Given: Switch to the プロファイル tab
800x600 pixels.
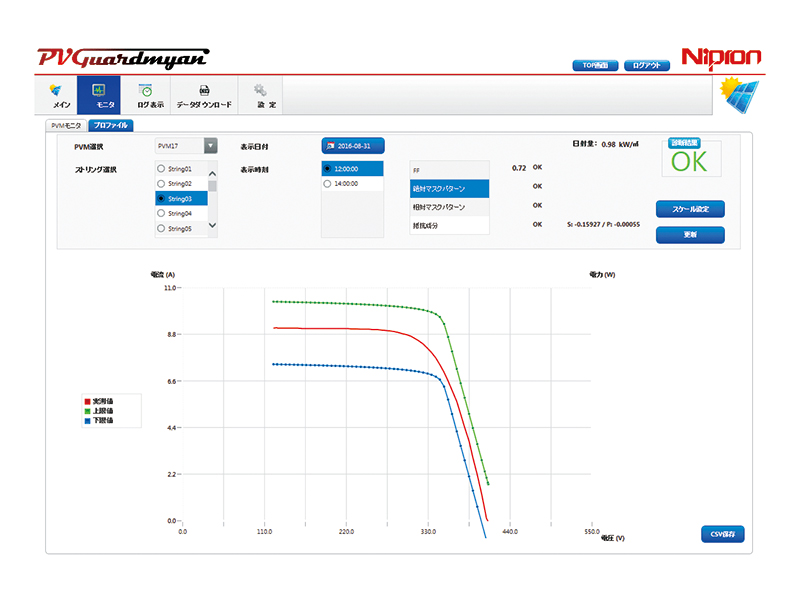Looking at the screenshot, I should pos(110,126).
